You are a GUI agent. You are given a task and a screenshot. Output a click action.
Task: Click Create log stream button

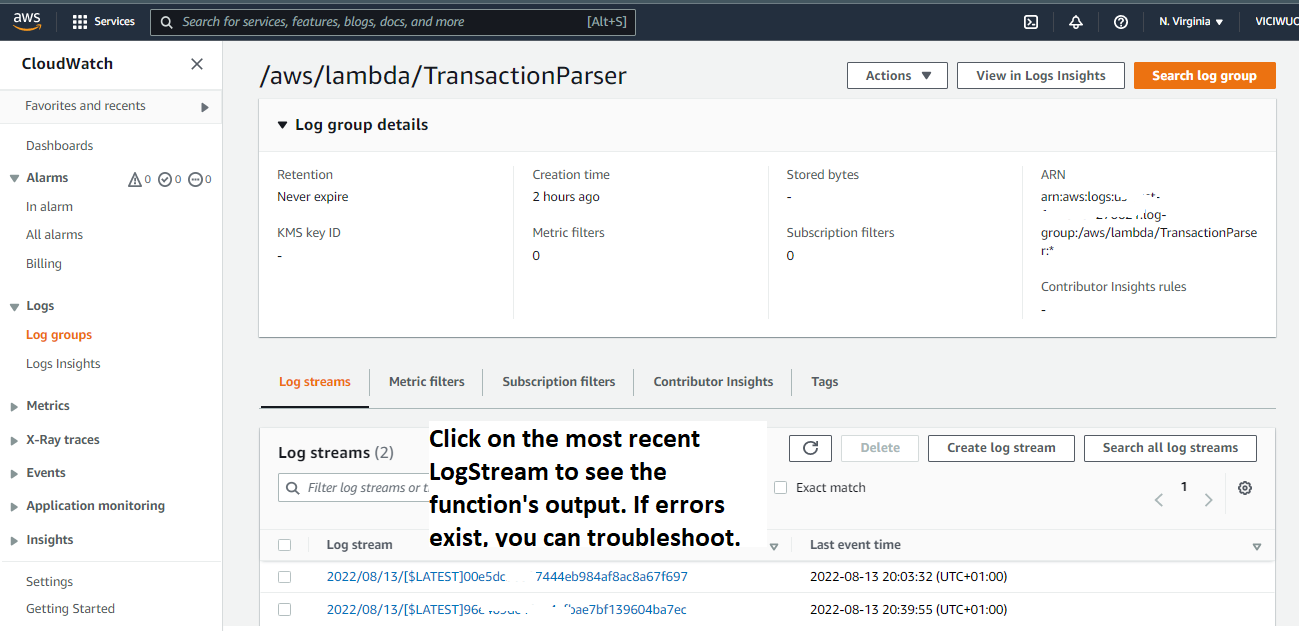[x=1001, y=448]
